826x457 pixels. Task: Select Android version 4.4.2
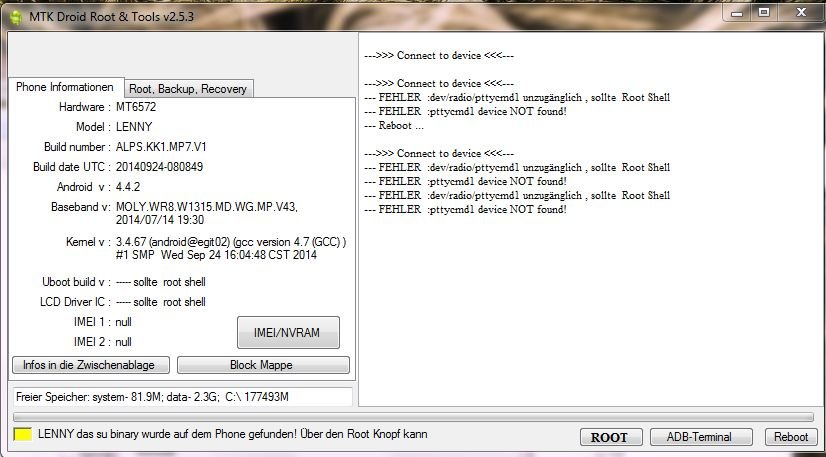pyautogui.click(x=128, y=187)
